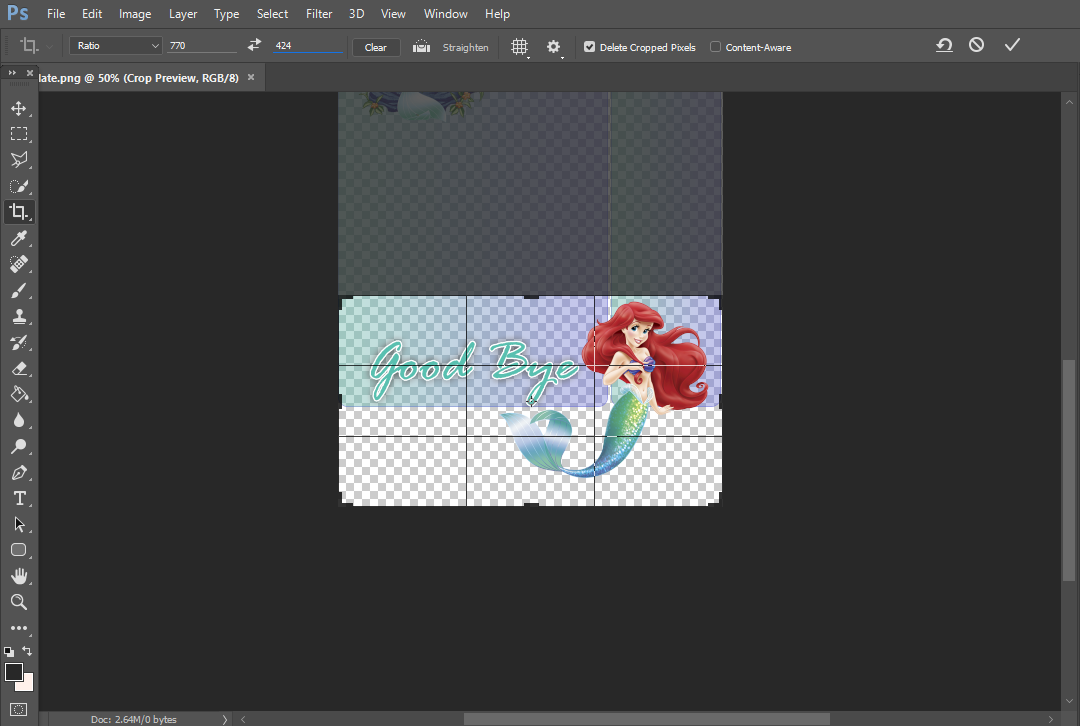The width and height of the screenshot is (1080, 726).
Task: Select the Move tool
Action: 19,108
